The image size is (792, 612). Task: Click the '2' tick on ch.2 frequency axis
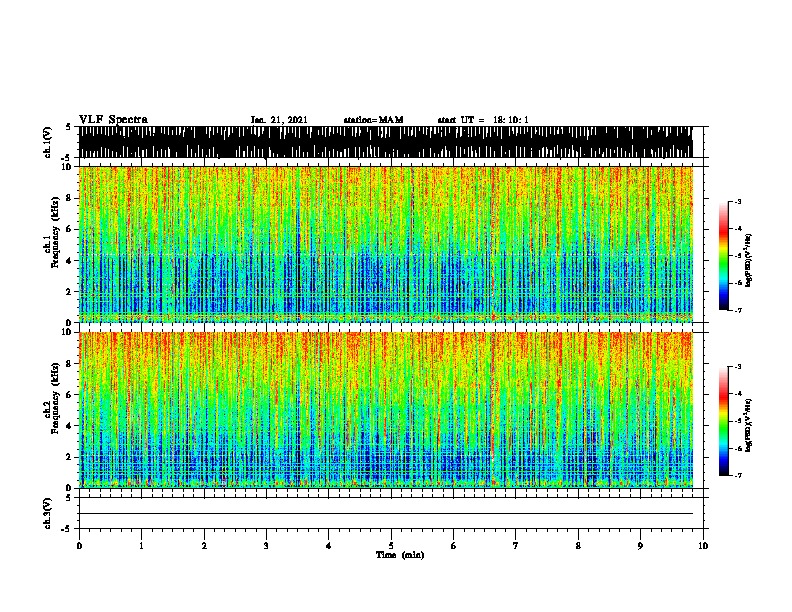point(70,457)
